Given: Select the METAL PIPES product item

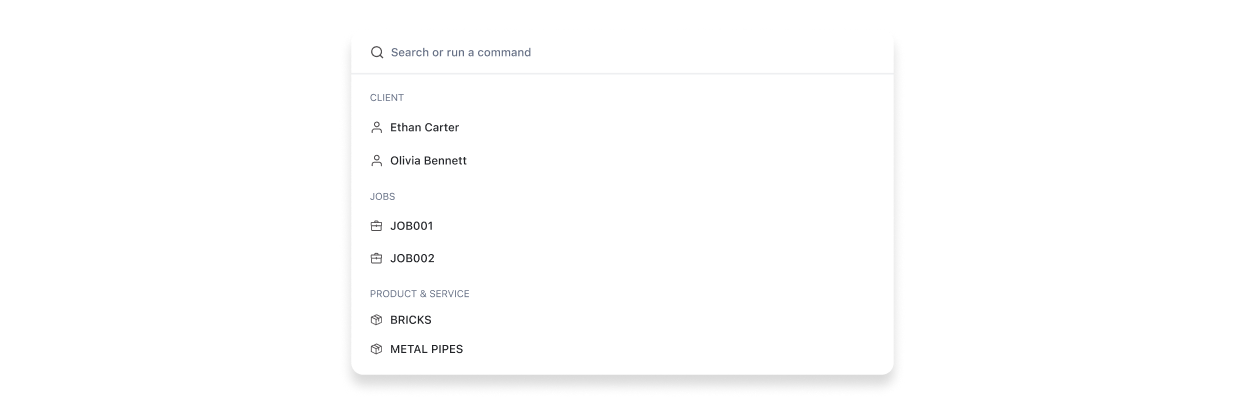Looking at the screenshot, I should (x=622, y=350).
